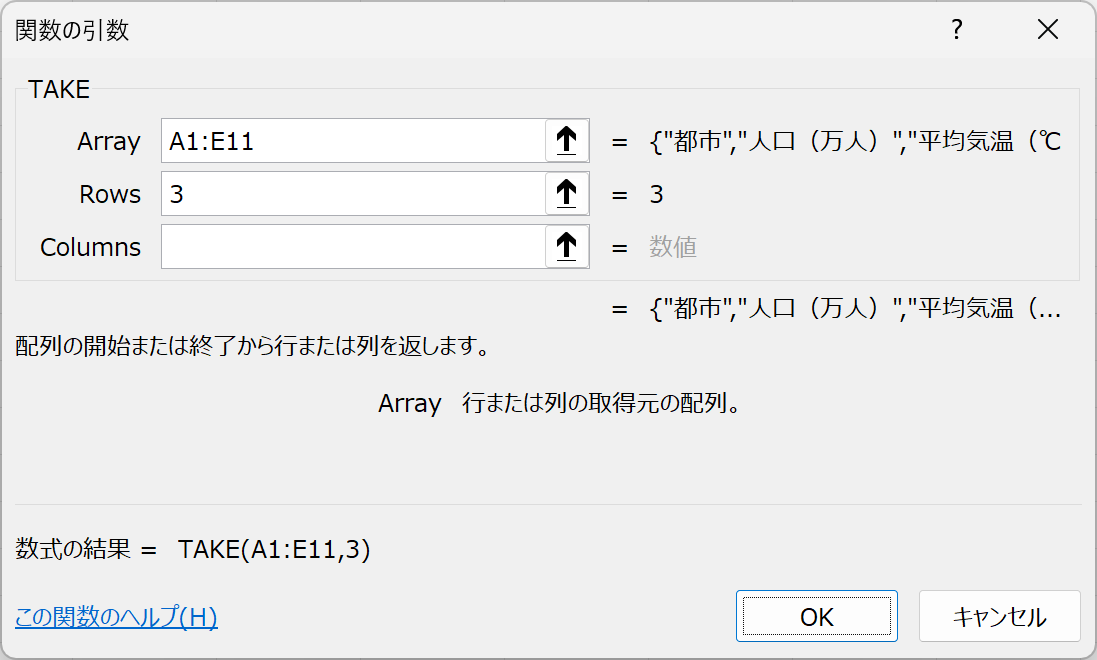Open help via the title bar question mark
The height and width of the screenshot is (660, 1097).
956,29
